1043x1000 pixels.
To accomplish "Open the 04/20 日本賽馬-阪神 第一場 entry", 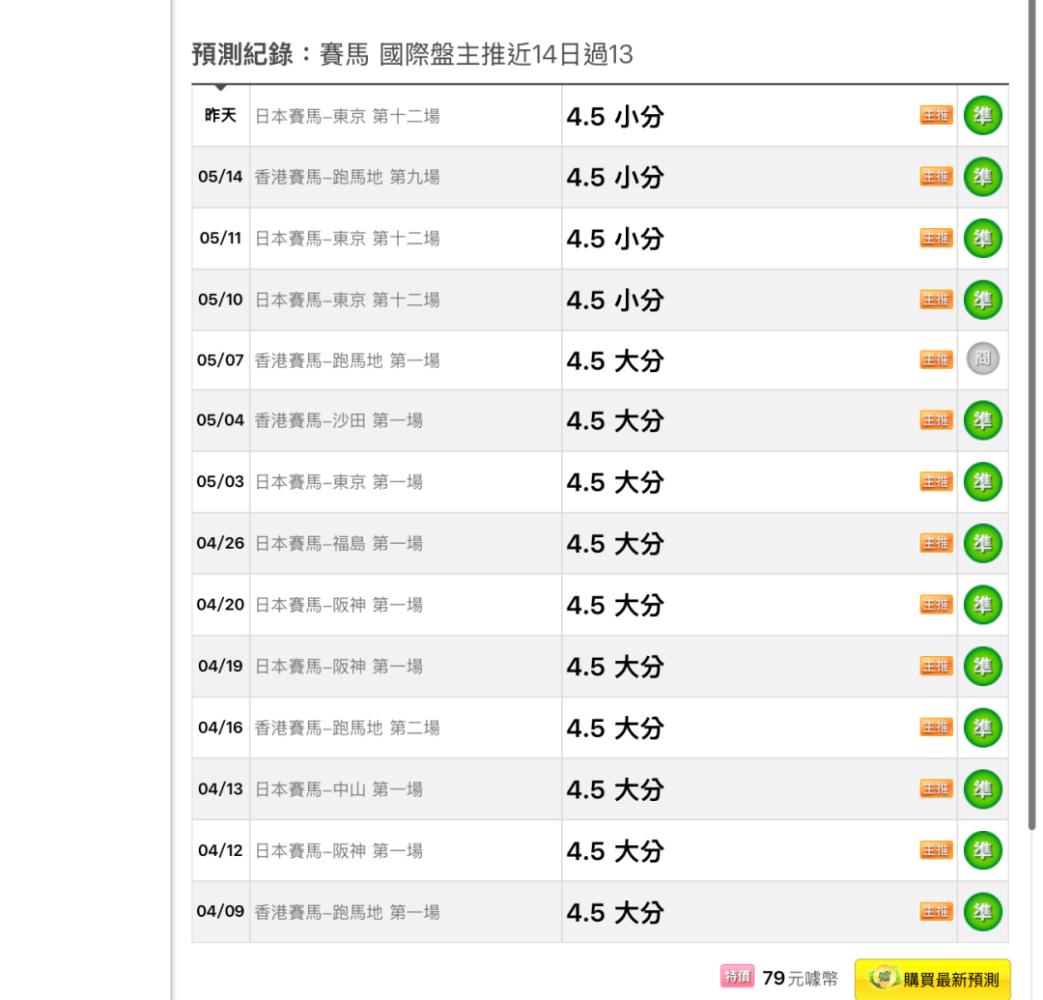I will coord(339,605).
